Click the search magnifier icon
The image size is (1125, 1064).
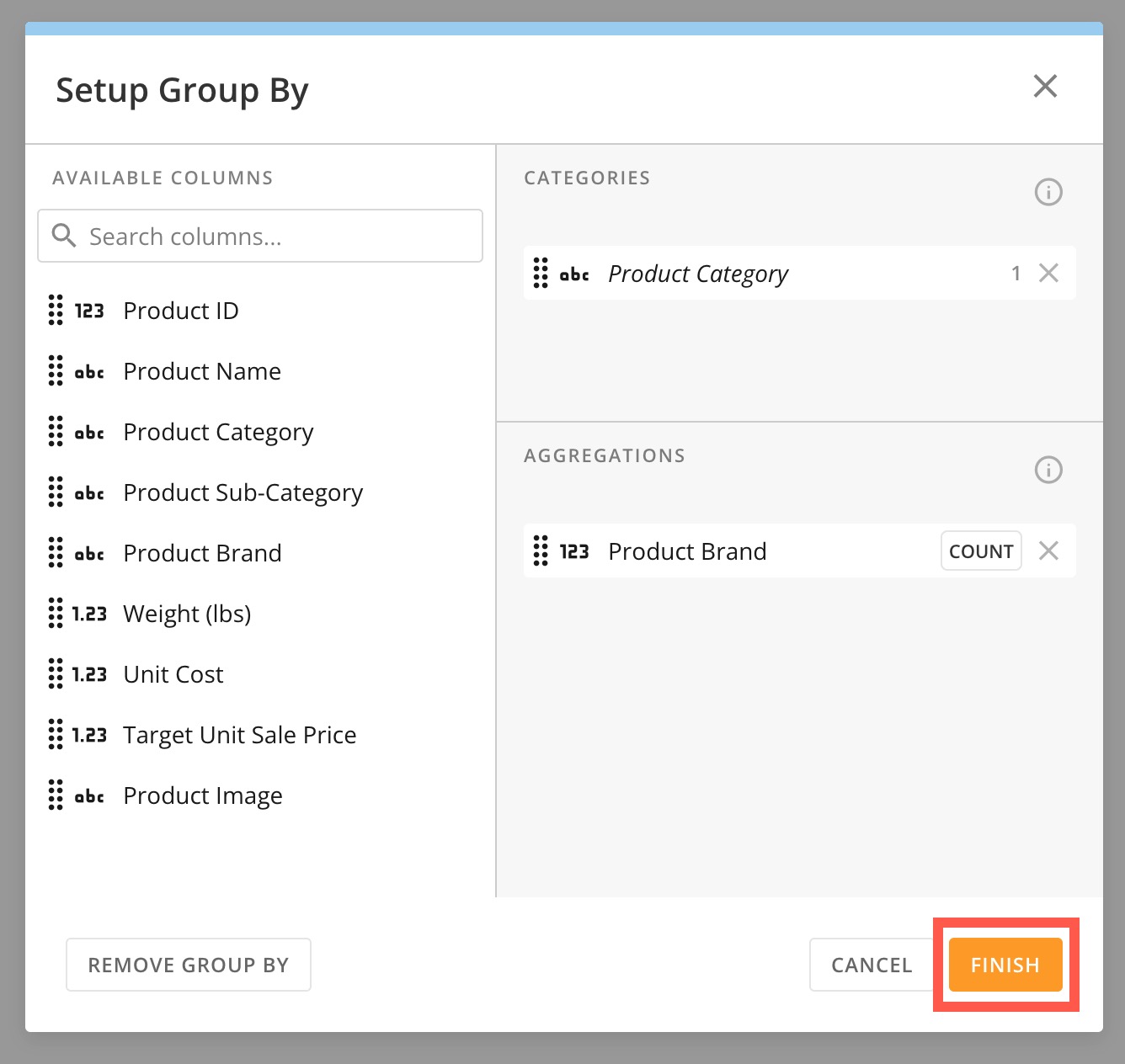click(64, 236)
